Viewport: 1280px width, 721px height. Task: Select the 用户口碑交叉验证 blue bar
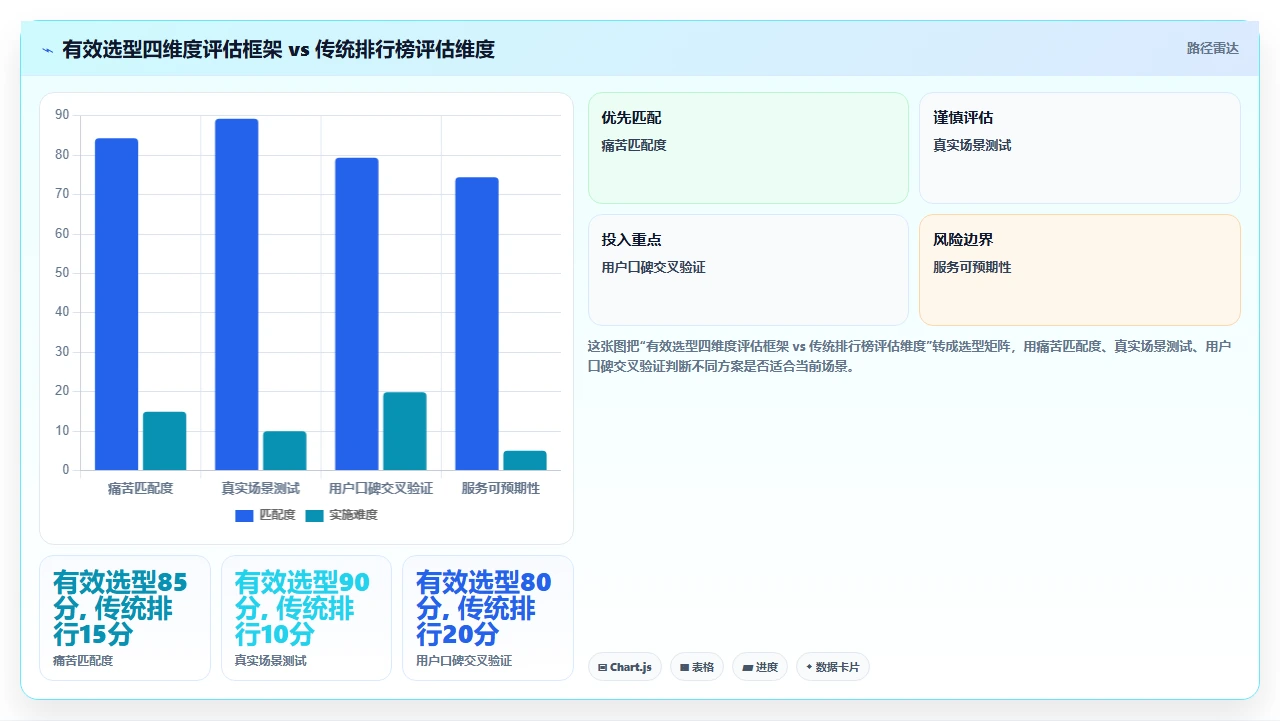pyautogui.click(x=356, y=314)
